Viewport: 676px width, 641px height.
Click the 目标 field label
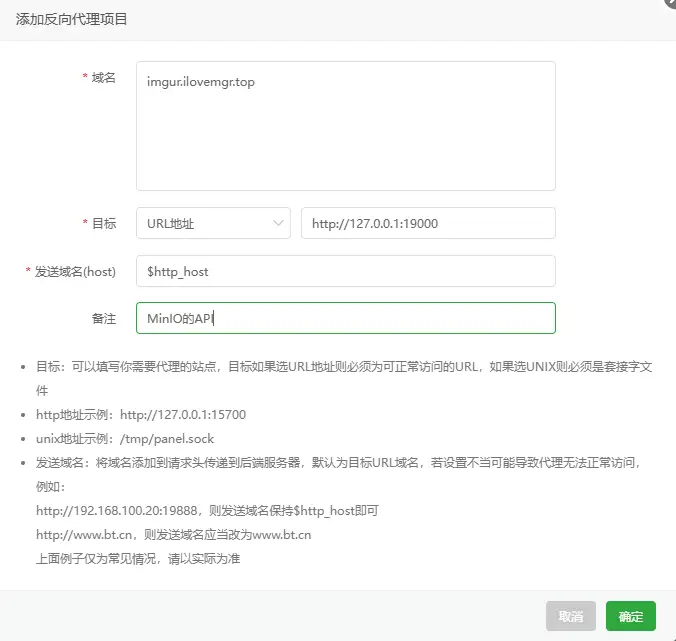tap(104, 223)
